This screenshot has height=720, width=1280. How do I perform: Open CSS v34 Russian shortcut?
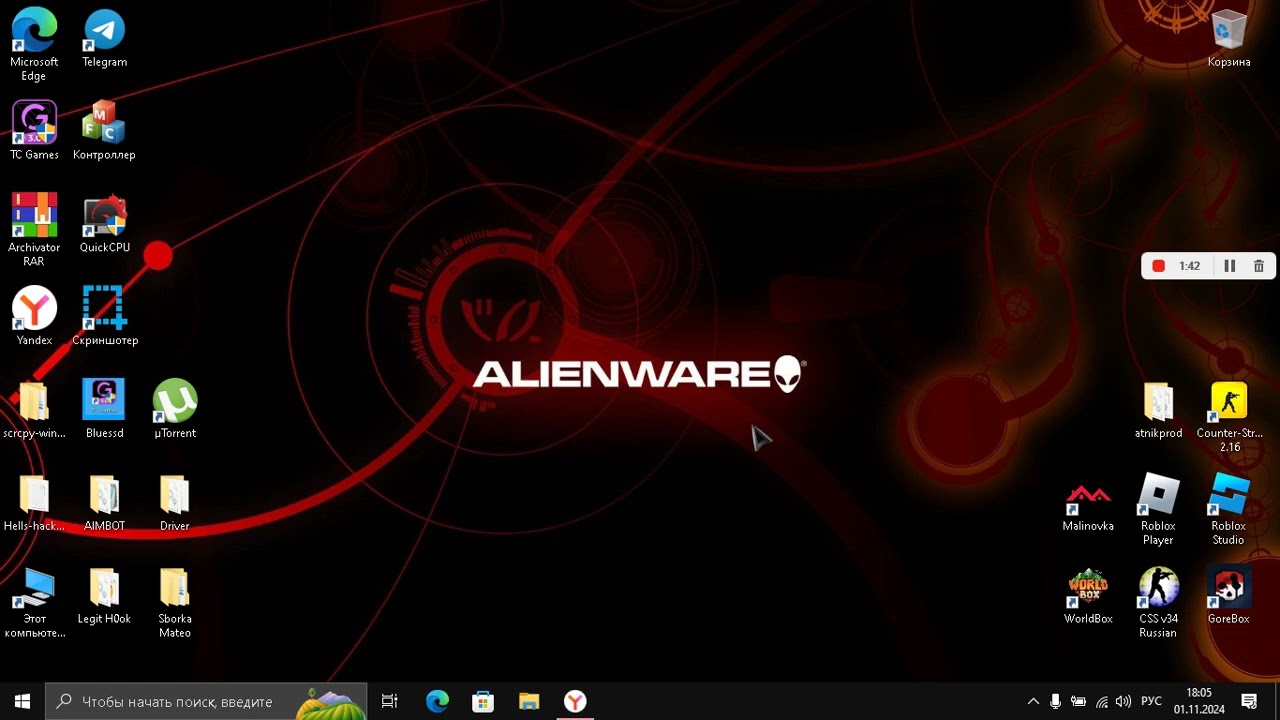click(x=1158, y=603)
